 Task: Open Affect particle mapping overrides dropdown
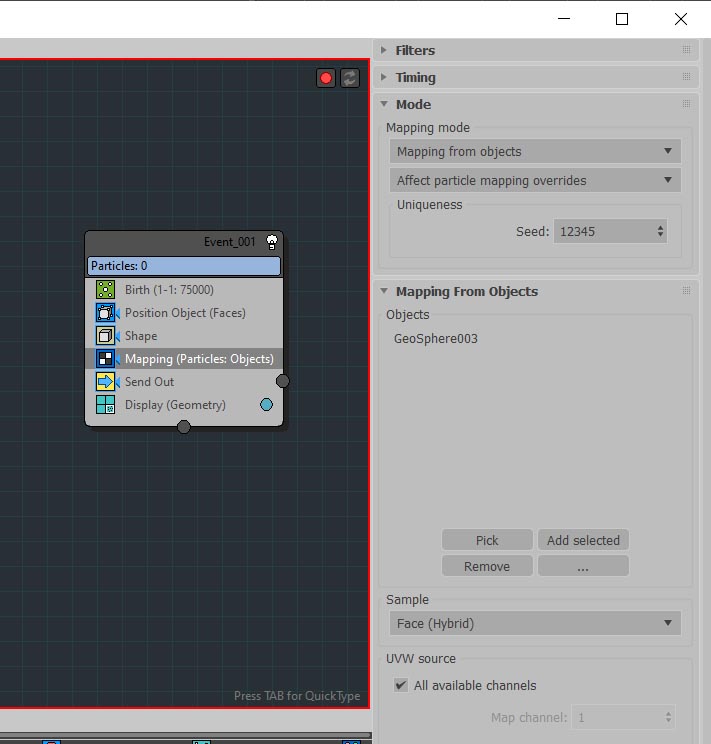[535, 180]
